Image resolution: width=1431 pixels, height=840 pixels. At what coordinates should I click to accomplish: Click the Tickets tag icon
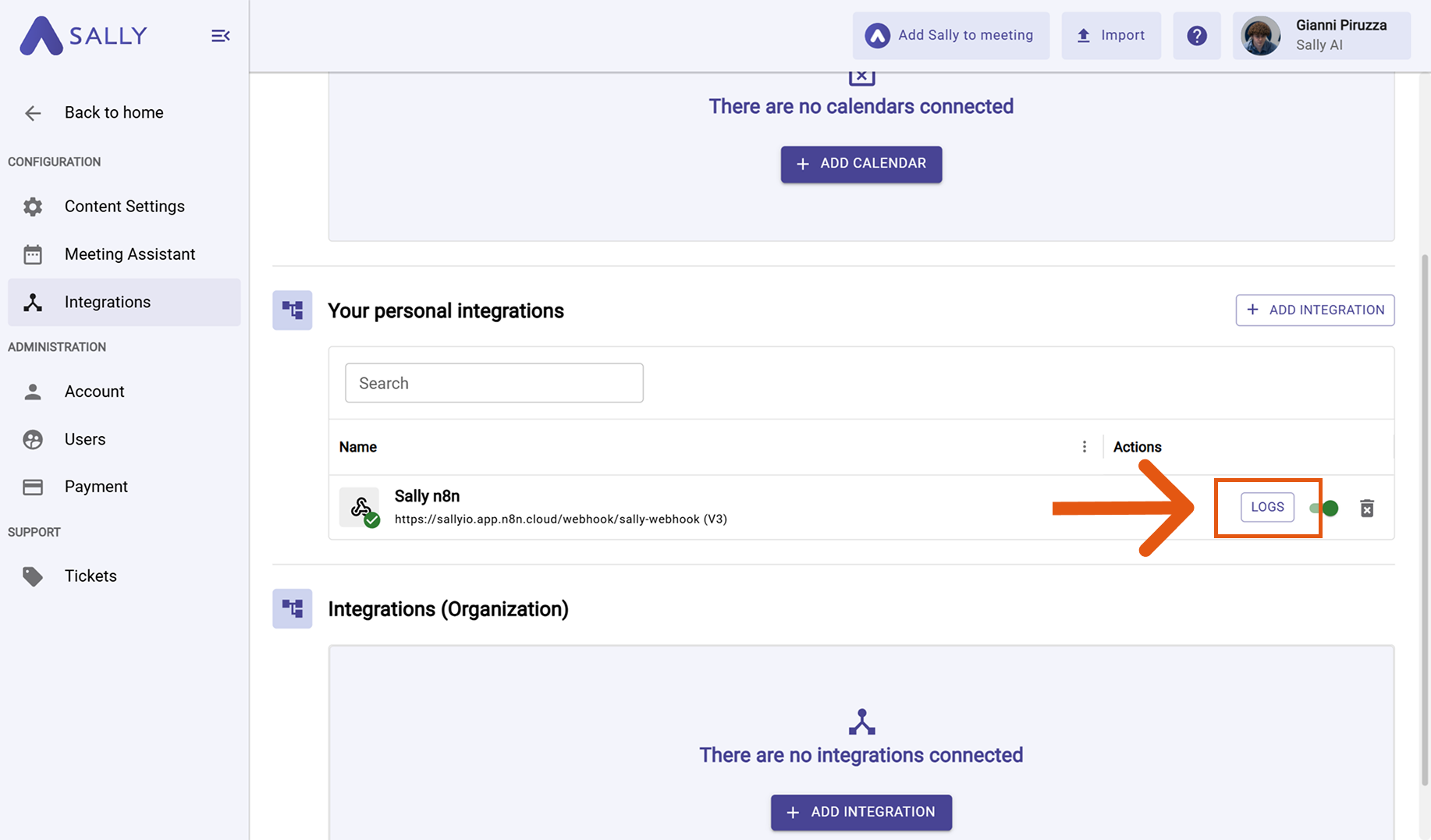coord(33,576)
